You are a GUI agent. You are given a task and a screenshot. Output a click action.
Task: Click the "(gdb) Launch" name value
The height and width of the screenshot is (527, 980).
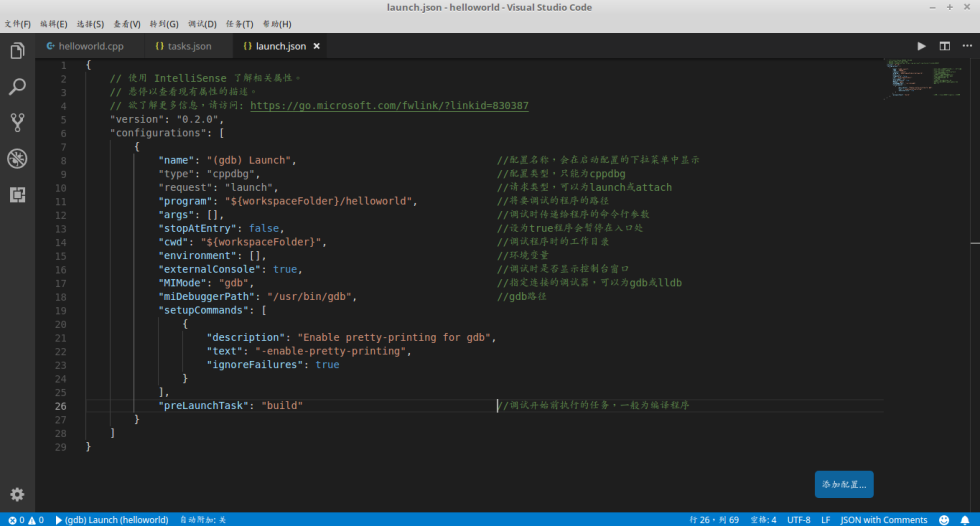pyautogui.click(x=249, y=160)
